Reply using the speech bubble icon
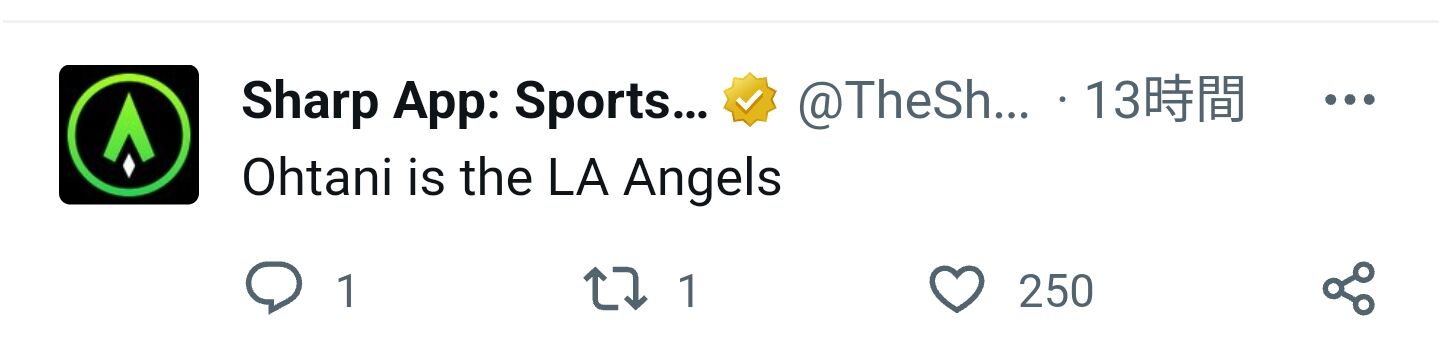The width and height of the screenshot is (1440, 362). pyautogui.click(x=273, y=290)
